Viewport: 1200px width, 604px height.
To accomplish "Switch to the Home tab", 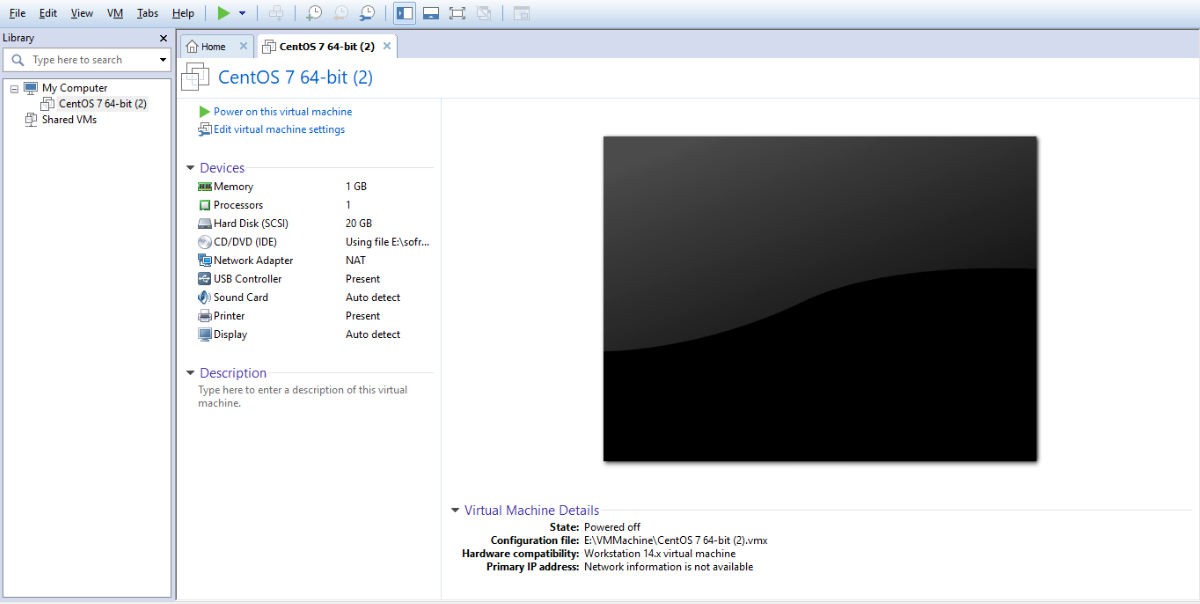I will tap(213, 45).
